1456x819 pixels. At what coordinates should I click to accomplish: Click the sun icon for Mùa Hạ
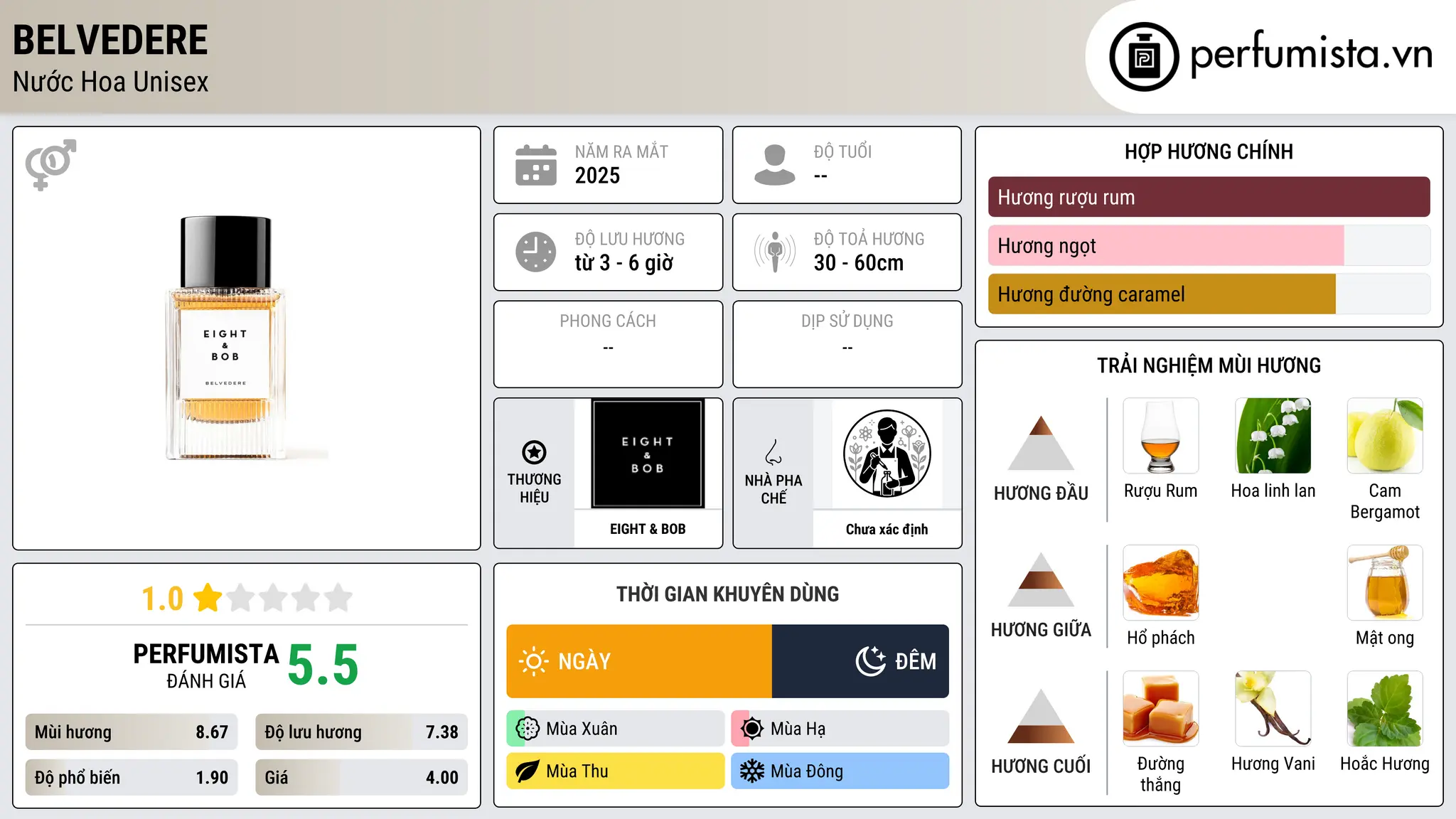(752, 729)
